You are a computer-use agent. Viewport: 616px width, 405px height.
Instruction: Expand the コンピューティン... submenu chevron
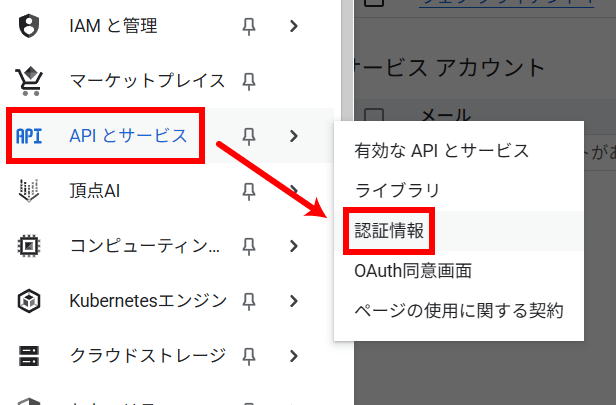pyautogui.click(x=293, y=246)
